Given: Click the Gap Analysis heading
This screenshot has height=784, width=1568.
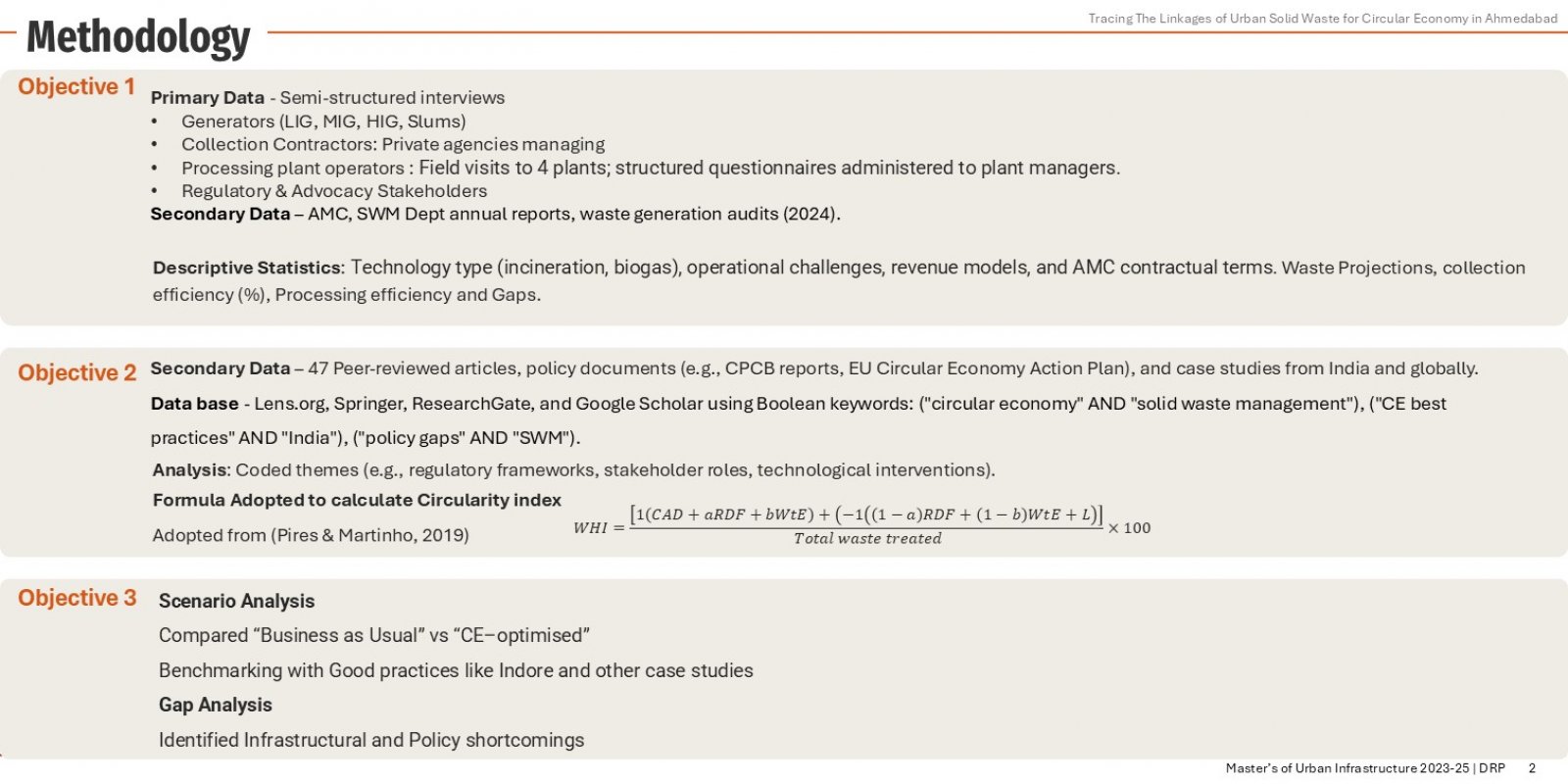Looking at the screenshot, I should (x=216, y=706).
